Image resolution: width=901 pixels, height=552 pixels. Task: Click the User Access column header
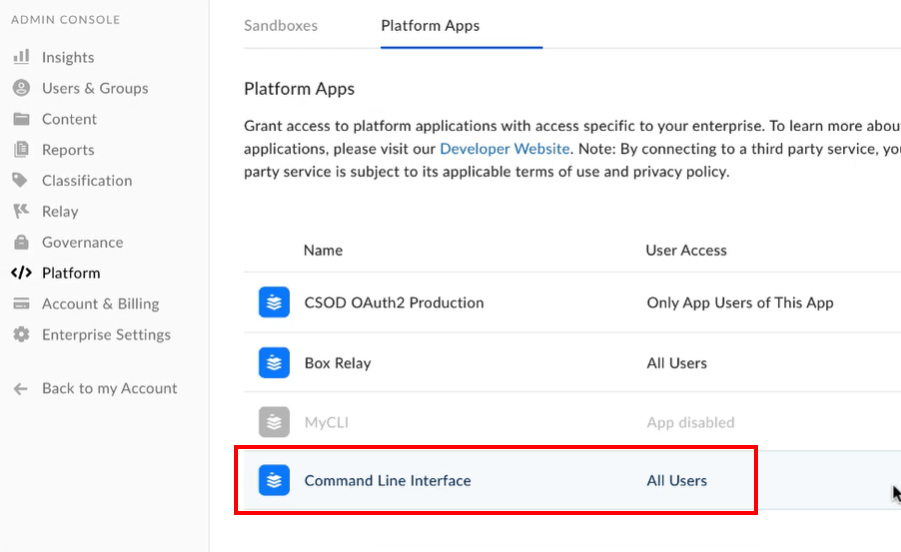[x=686, y=250]
